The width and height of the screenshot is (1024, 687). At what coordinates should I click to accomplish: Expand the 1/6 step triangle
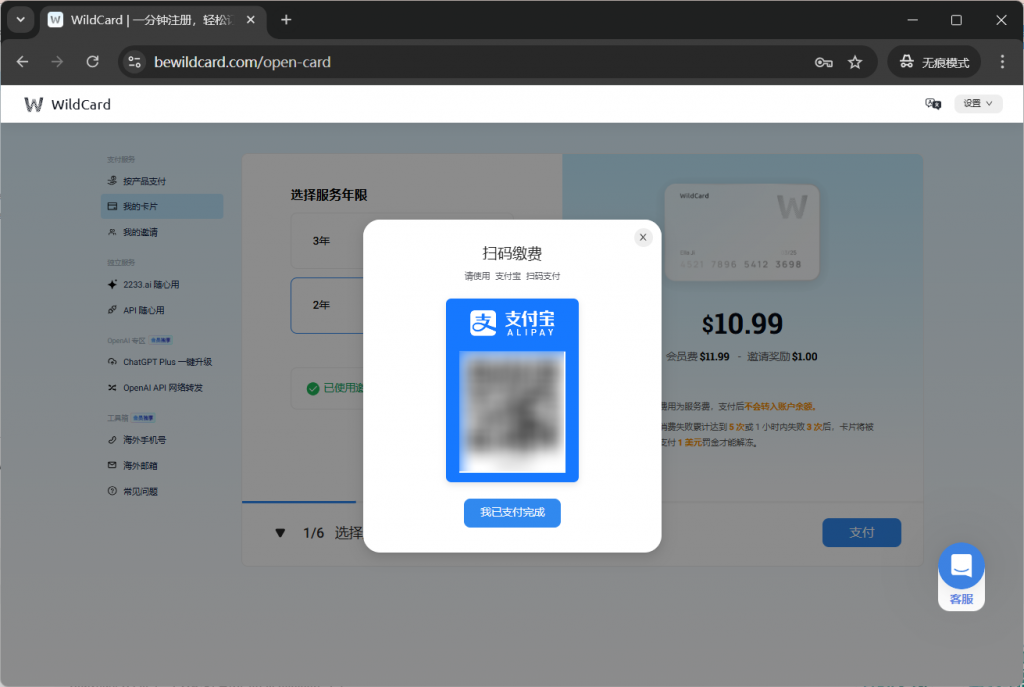click(280, 533)
